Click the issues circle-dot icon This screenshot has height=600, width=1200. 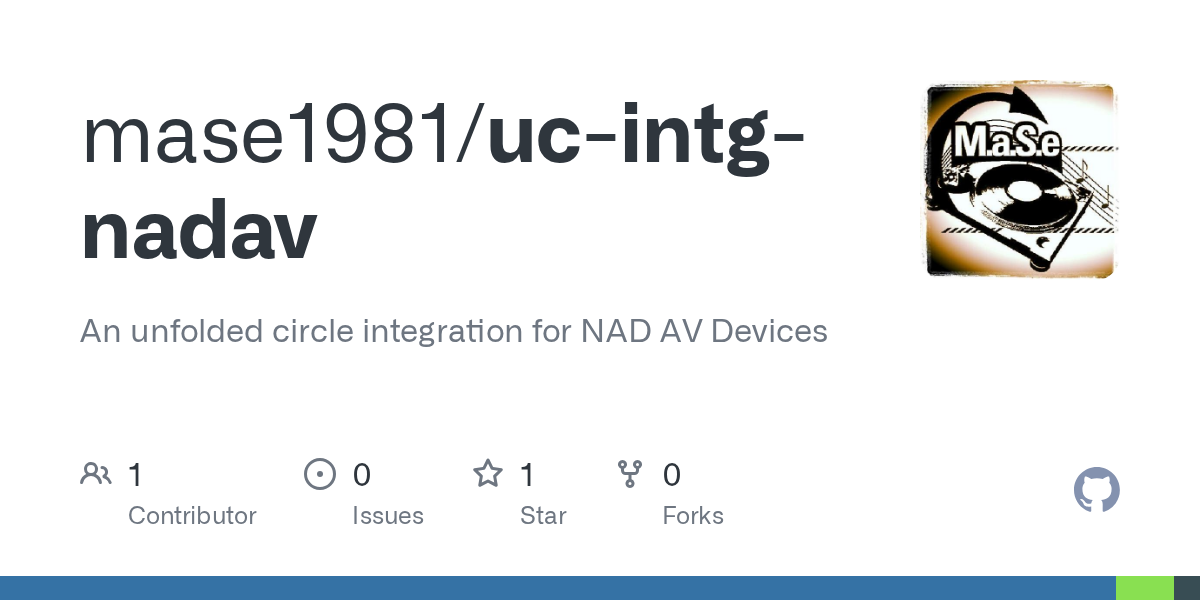pyautogui.click(x=319, y=474)
